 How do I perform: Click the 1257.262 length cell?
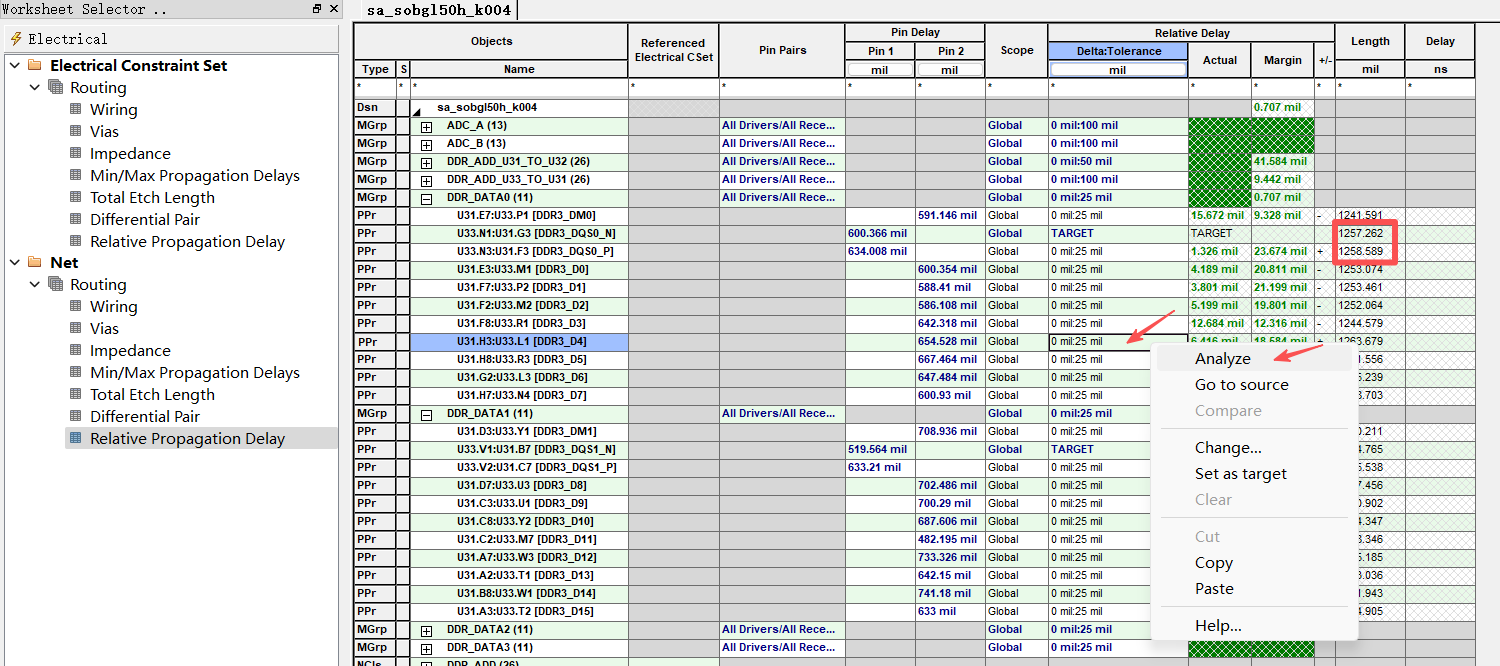[1370, 234]
